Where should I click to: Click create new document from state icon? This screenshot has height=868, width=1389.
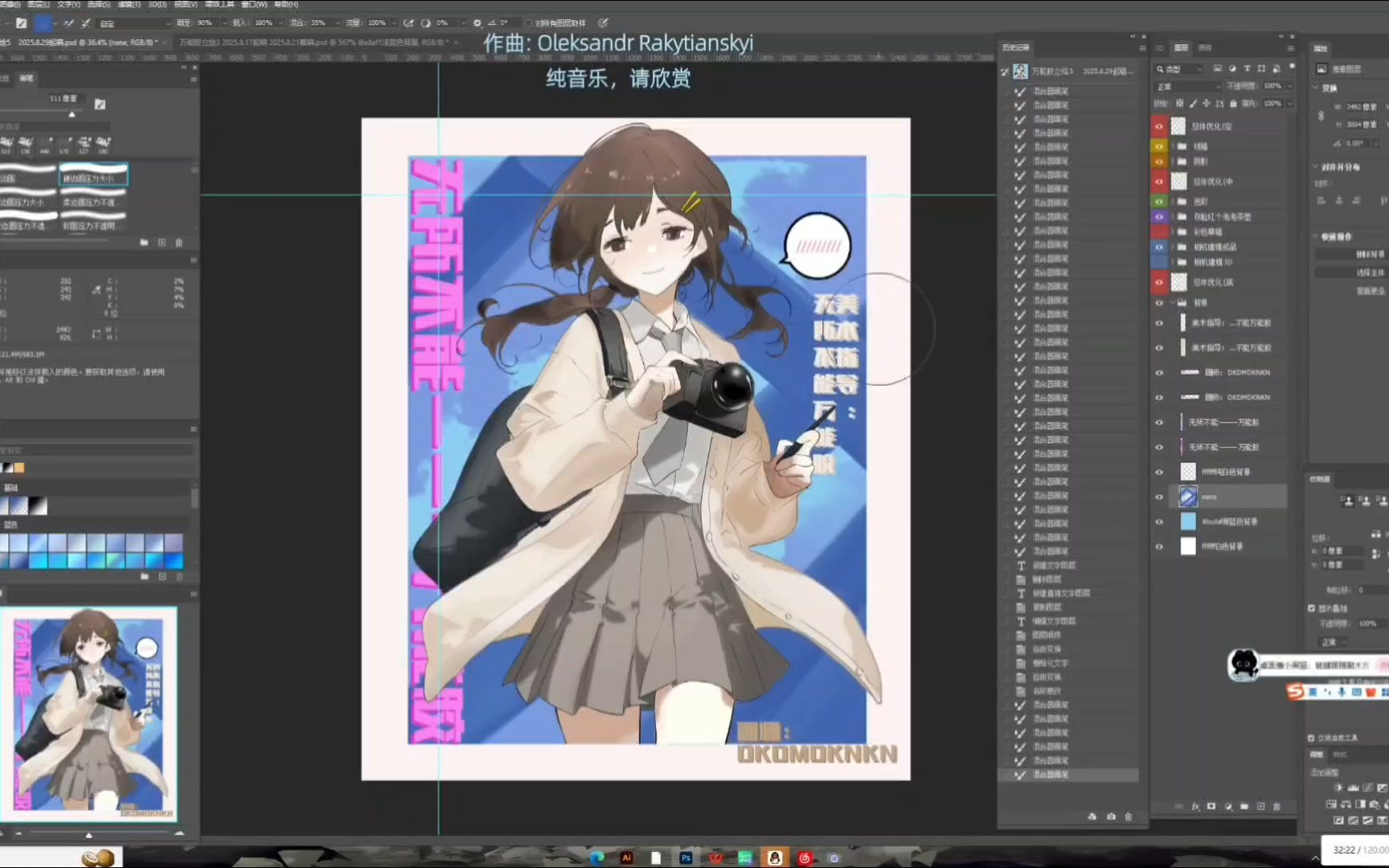pyautogui.click(x=1092, y=817)
